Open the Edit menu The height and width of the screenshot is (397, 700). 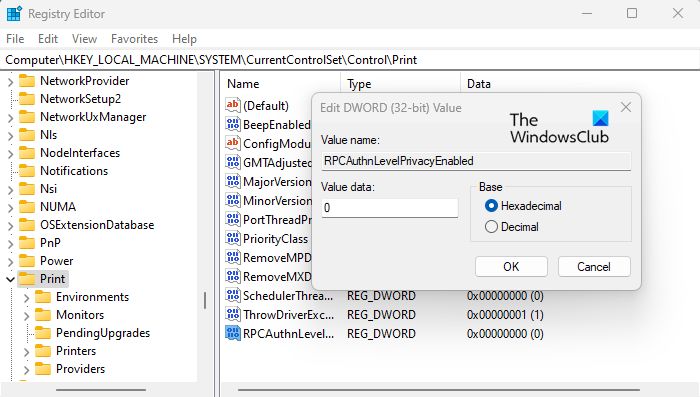[48, 39]
